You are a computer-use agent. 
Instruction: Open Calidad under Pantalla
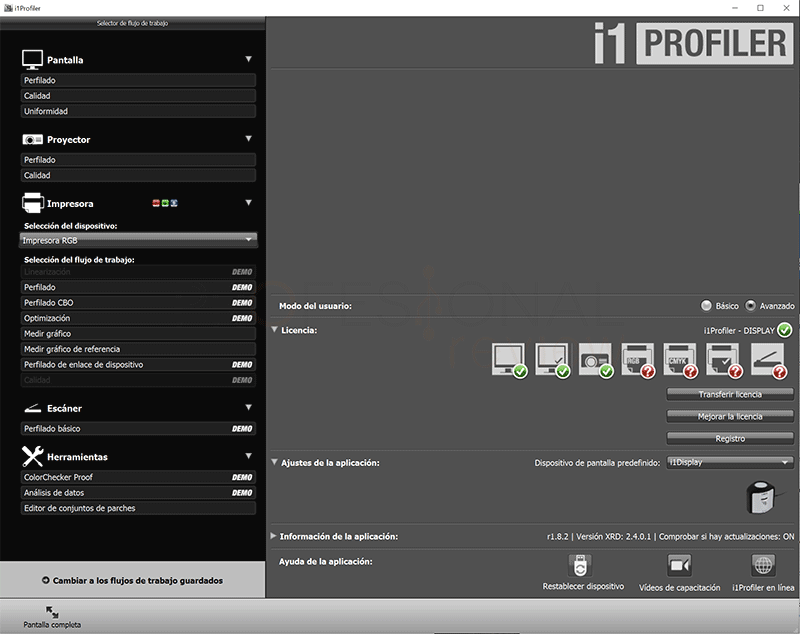pos(138,95)
